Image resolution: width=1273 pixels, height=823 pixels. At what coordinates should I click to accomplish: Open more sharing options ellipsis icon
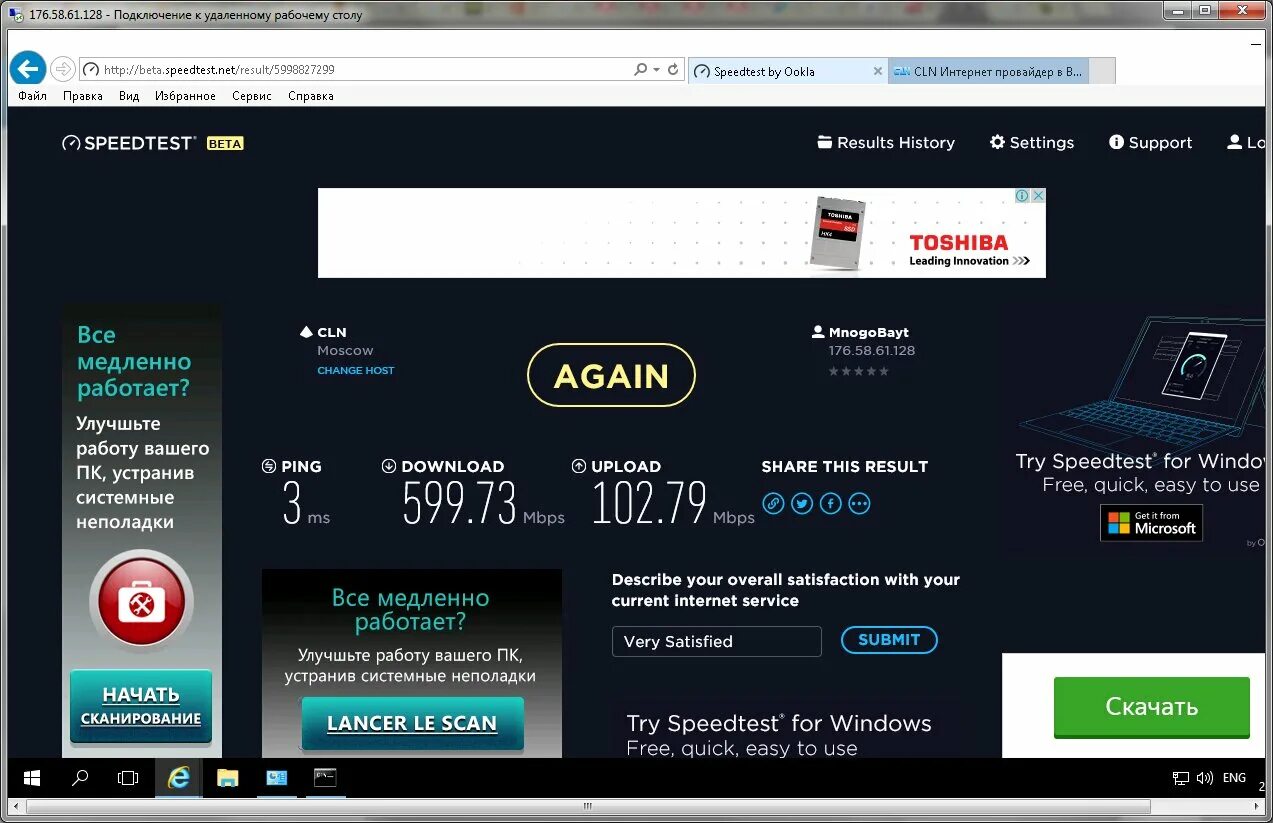[x=860, y=503]
